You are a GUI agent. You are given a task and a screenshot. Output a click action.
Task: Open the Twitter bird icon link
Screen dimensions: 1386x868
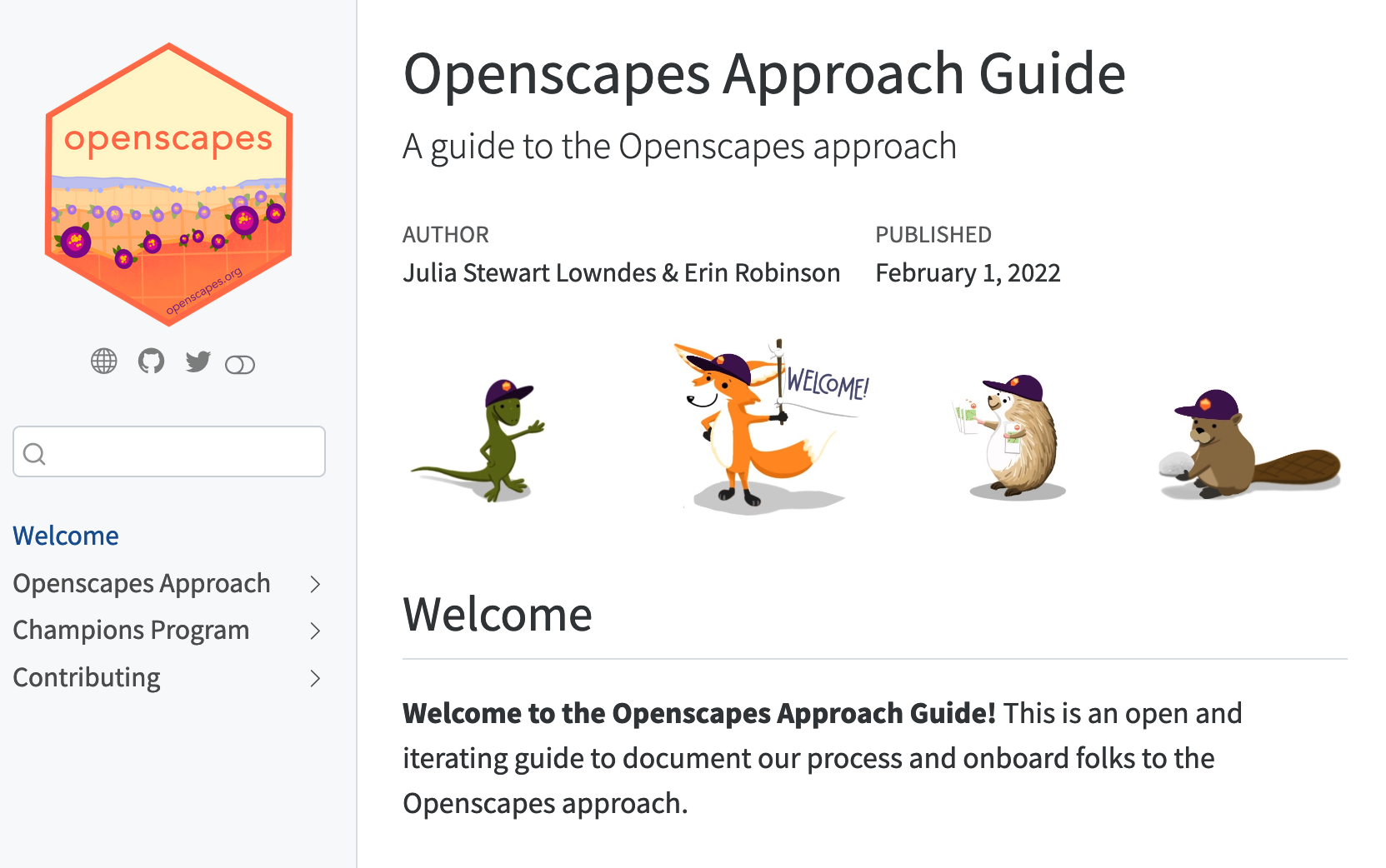click(198, 362)
